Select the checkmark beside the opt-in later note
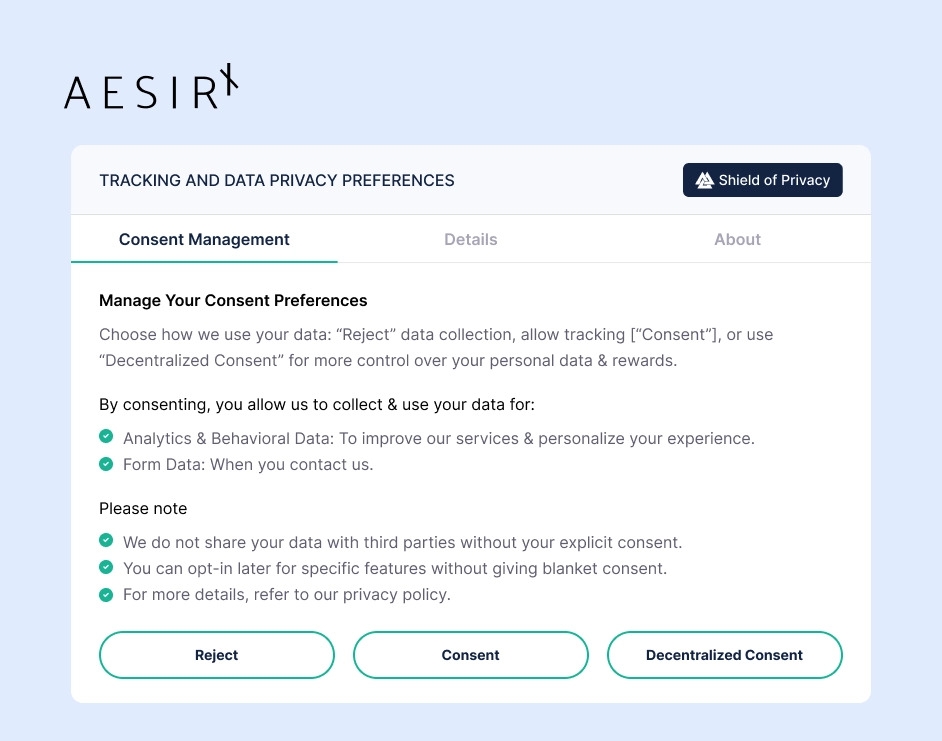The width and height of the screenshot is (942, 741). pyautogui.click(x=106, y=567)
